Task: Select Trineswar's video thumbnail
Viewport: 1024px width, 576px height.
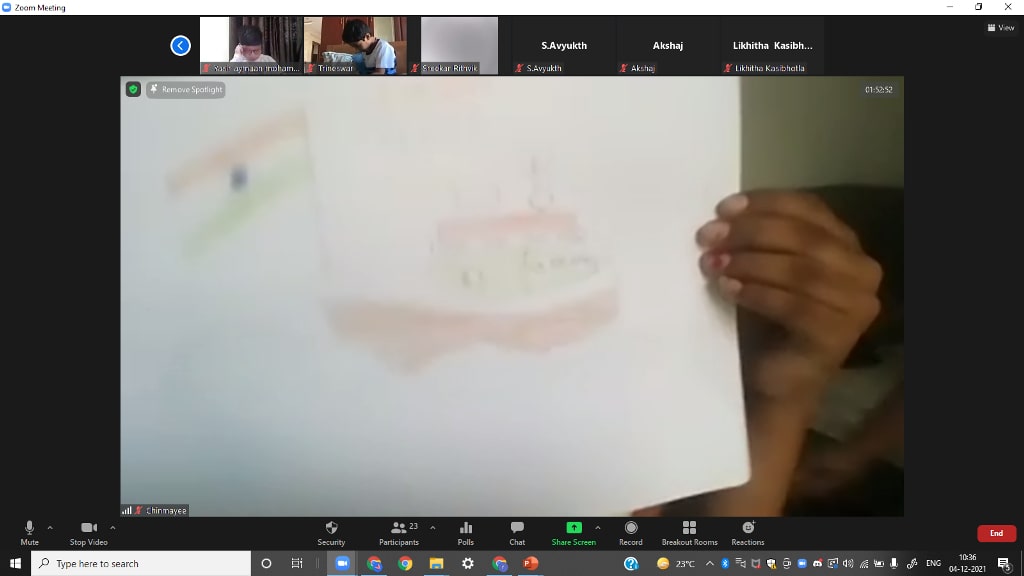Action: [x=355, y=45]
